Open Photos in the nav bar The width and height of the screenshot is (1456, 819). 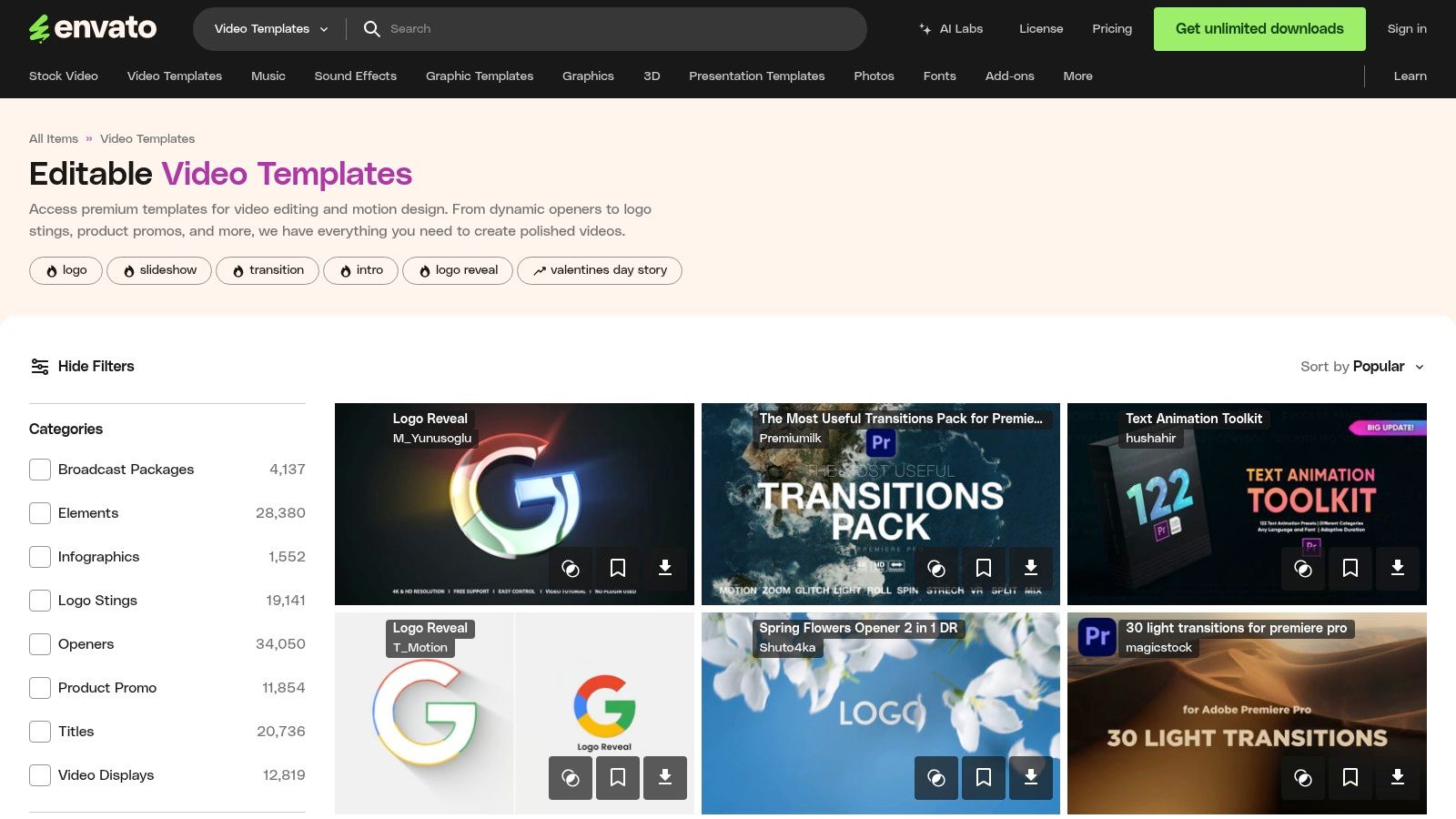tap(874, 76)
